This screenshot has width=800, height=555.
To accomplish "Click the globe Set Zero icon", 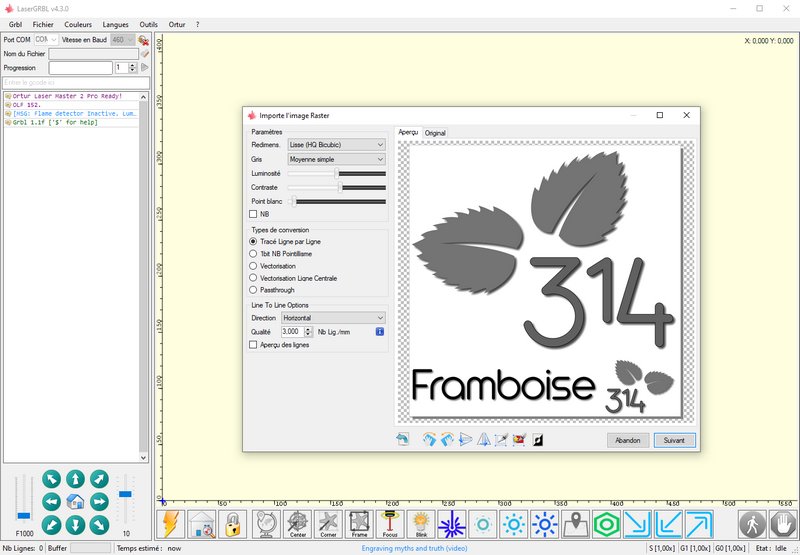I will (x=266, y=524).
